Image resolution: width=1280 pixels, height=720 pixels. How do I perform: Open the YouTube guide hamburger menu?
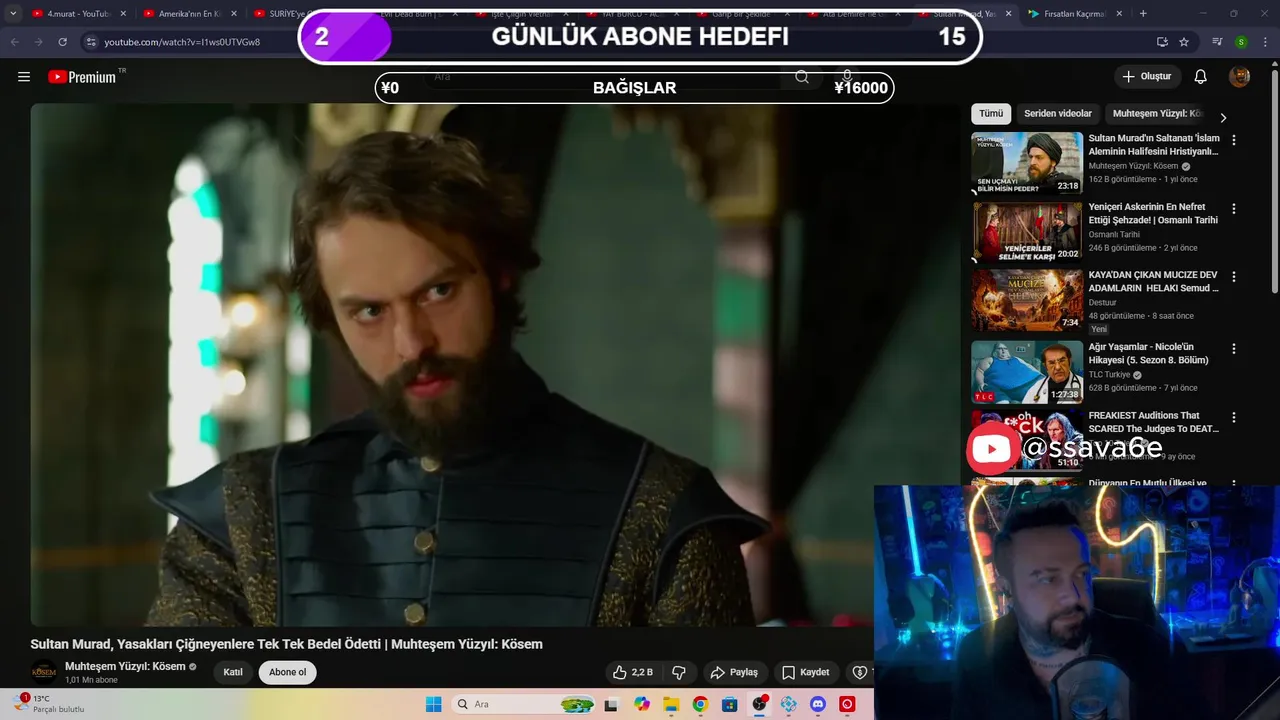coord(24,77)
